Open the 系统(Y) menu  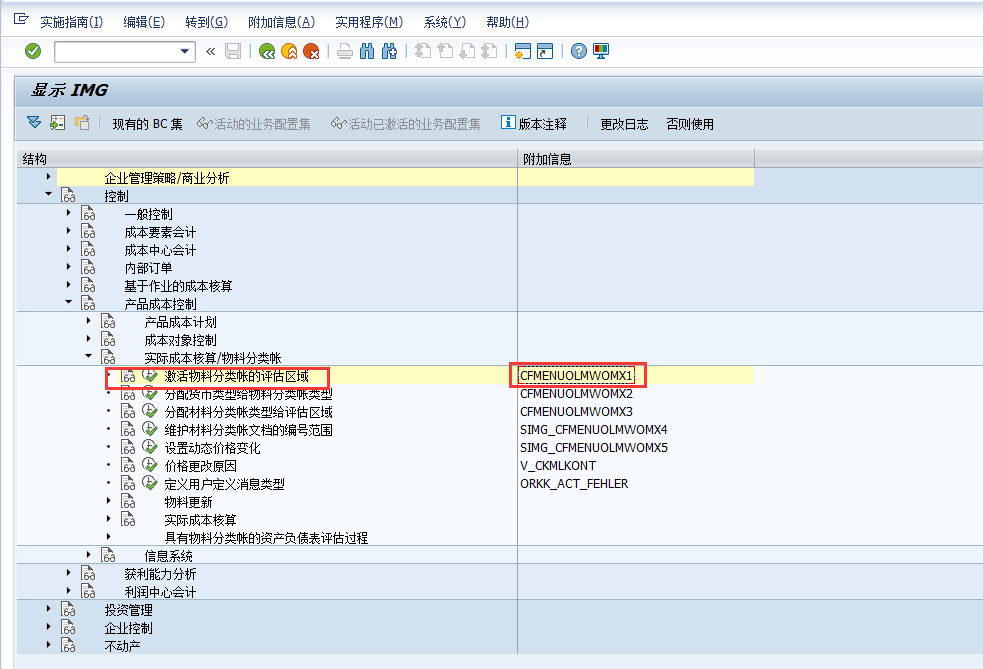pyautogui.click(x=444, y=21)
